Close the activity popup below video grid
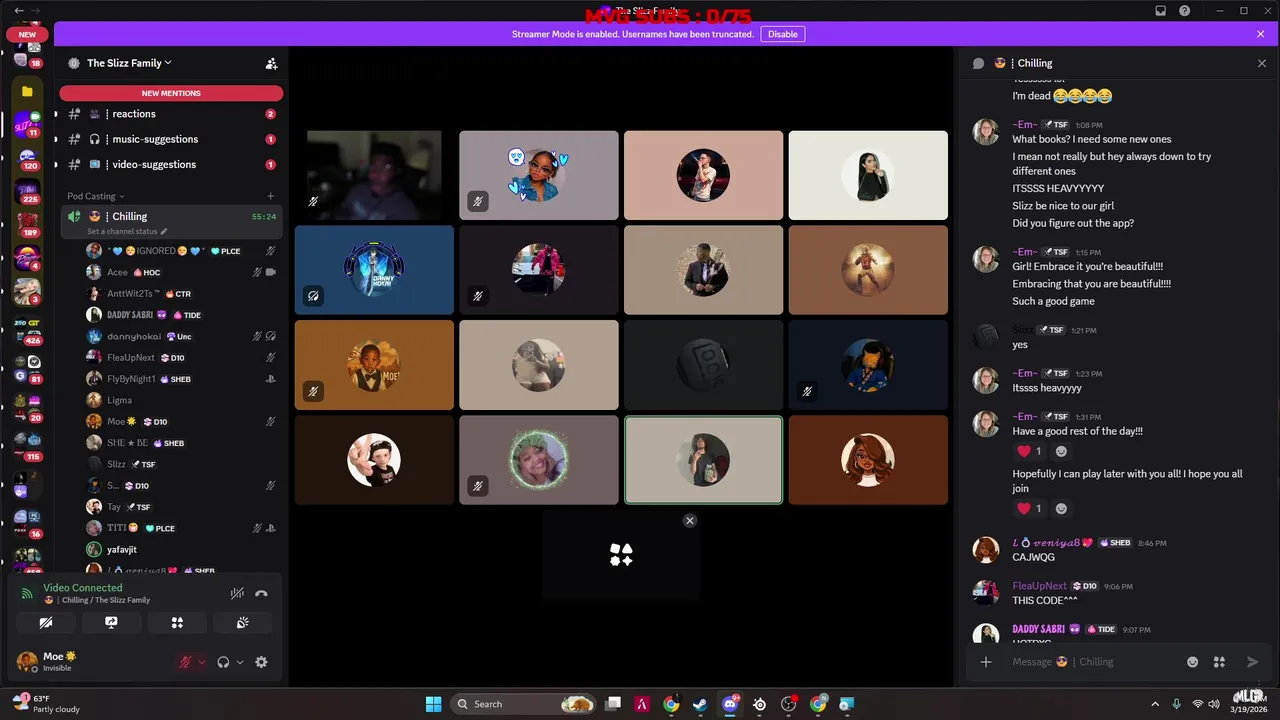 [x=689, y=520]
